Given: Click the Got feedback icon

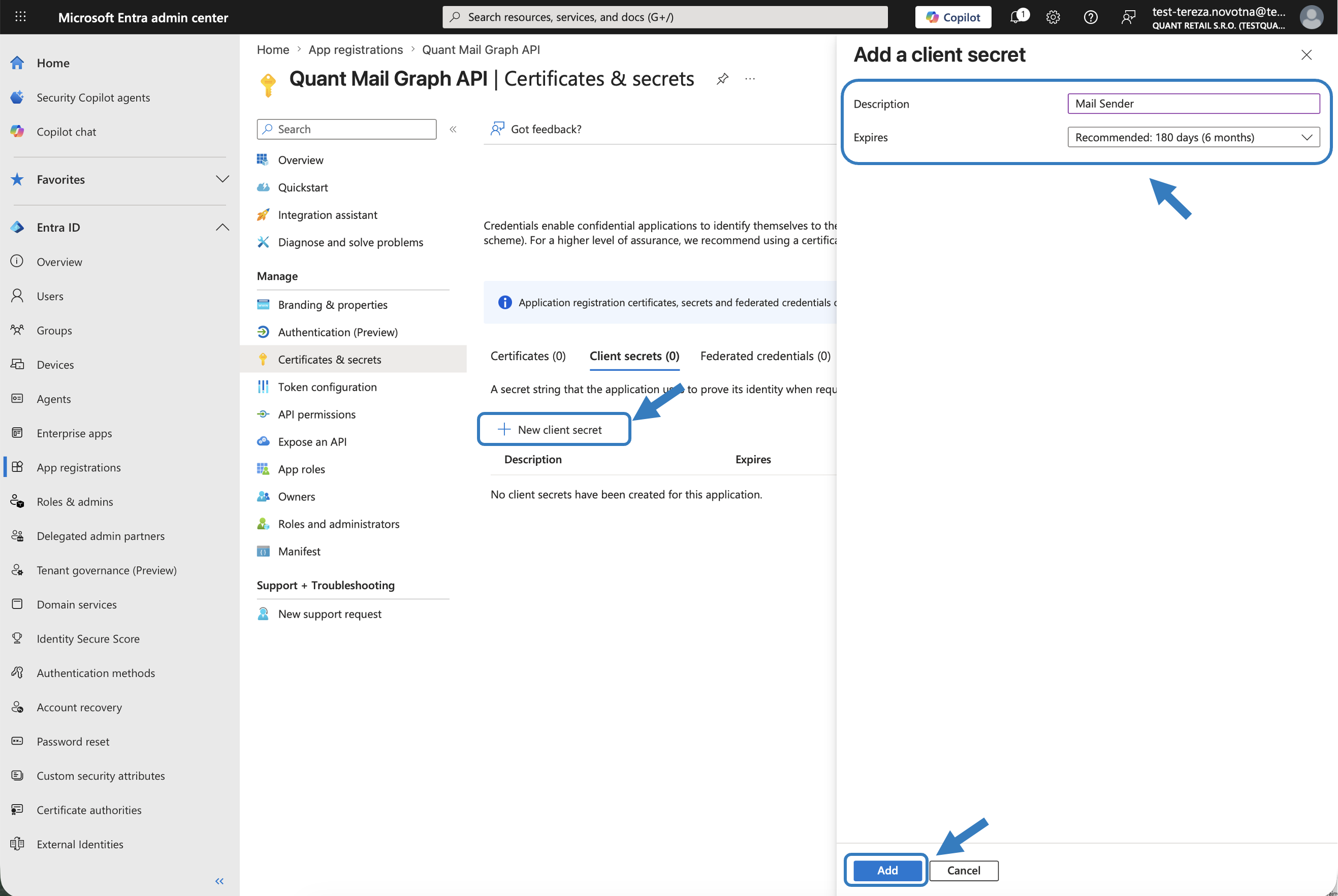Looking at the screenshot, I should click(498, 129).
